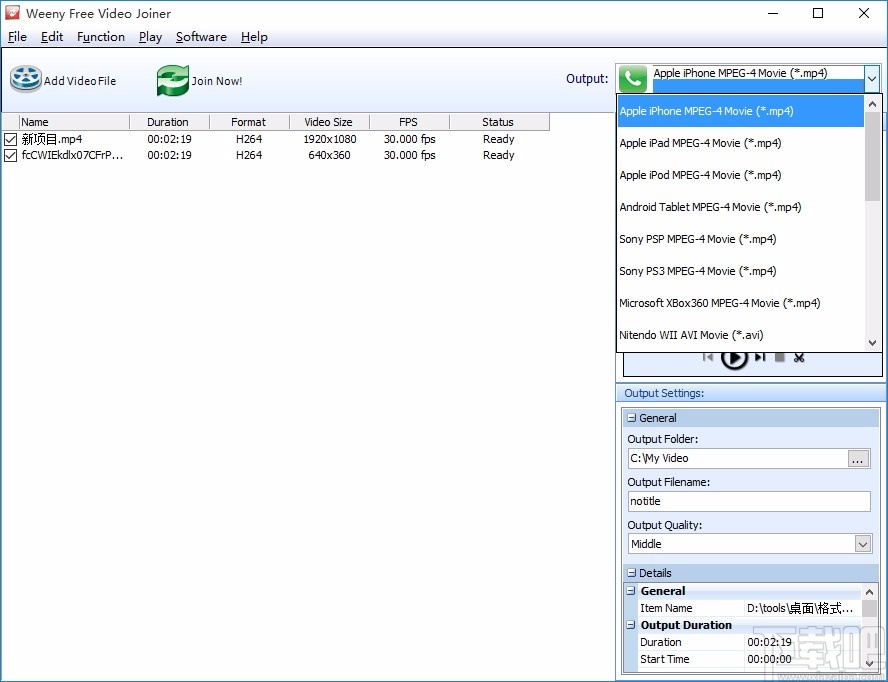Collapse the Details section
Image resolution: width=888 pixels, height=682 pixels.
coord(631,573)
